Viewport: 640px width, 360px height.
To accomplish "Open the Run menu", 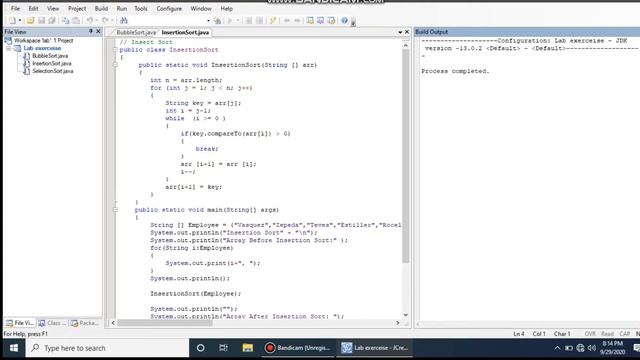I will 122,9.
